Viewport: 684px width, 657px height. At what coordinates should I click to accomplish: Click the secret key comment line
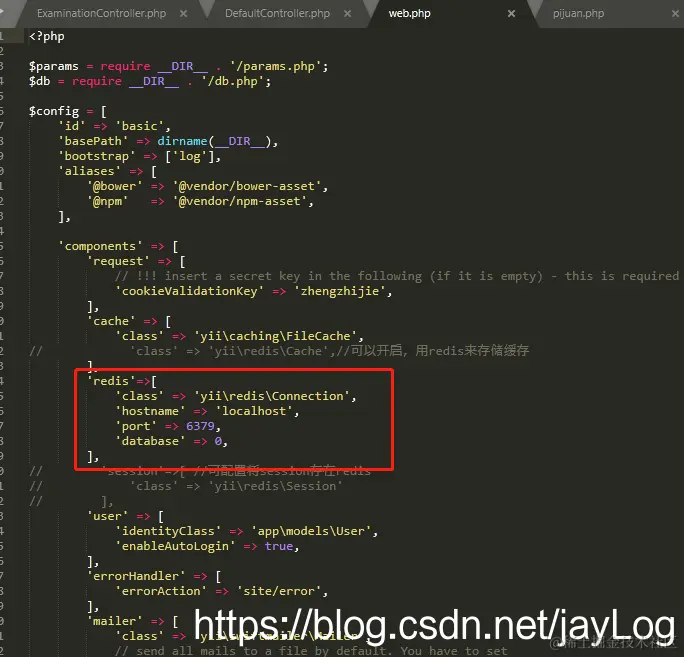click(397, 277)
